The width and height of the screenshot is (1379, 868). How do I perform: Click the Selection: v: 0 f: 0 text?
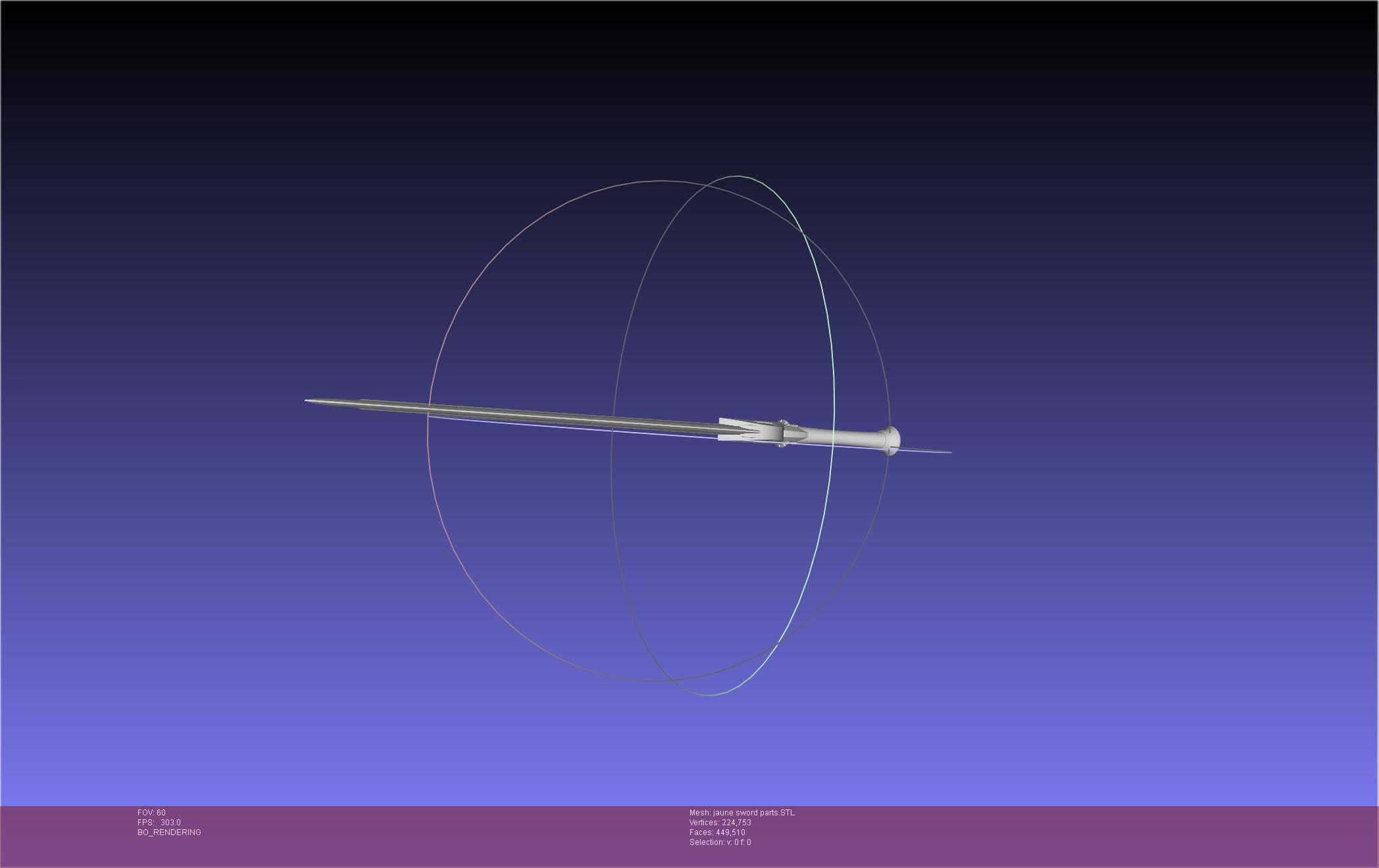pyautogui.click(x=720, y=842)
